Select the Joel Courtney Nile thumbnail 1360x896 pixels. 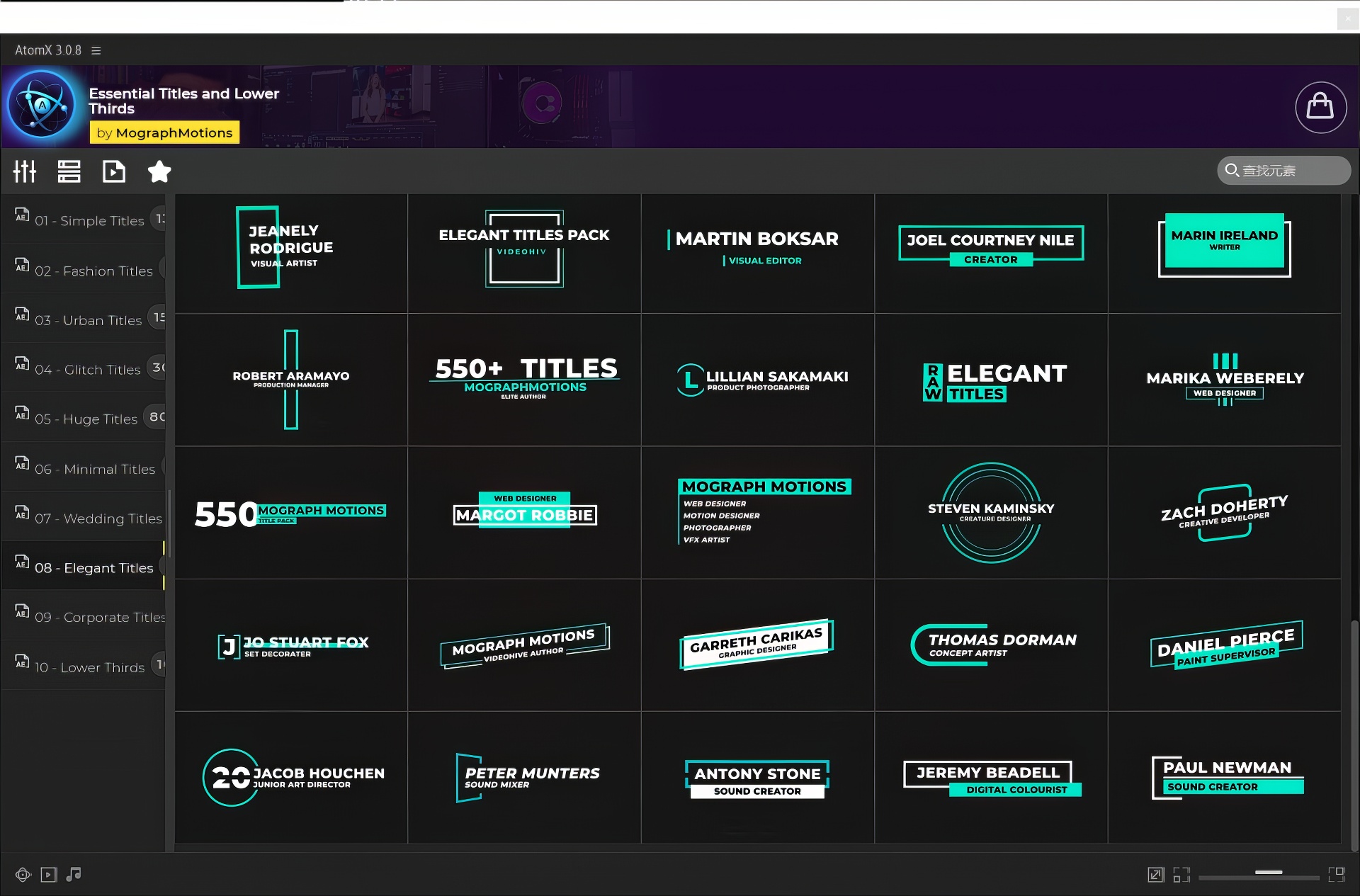[x=991, y=254]
